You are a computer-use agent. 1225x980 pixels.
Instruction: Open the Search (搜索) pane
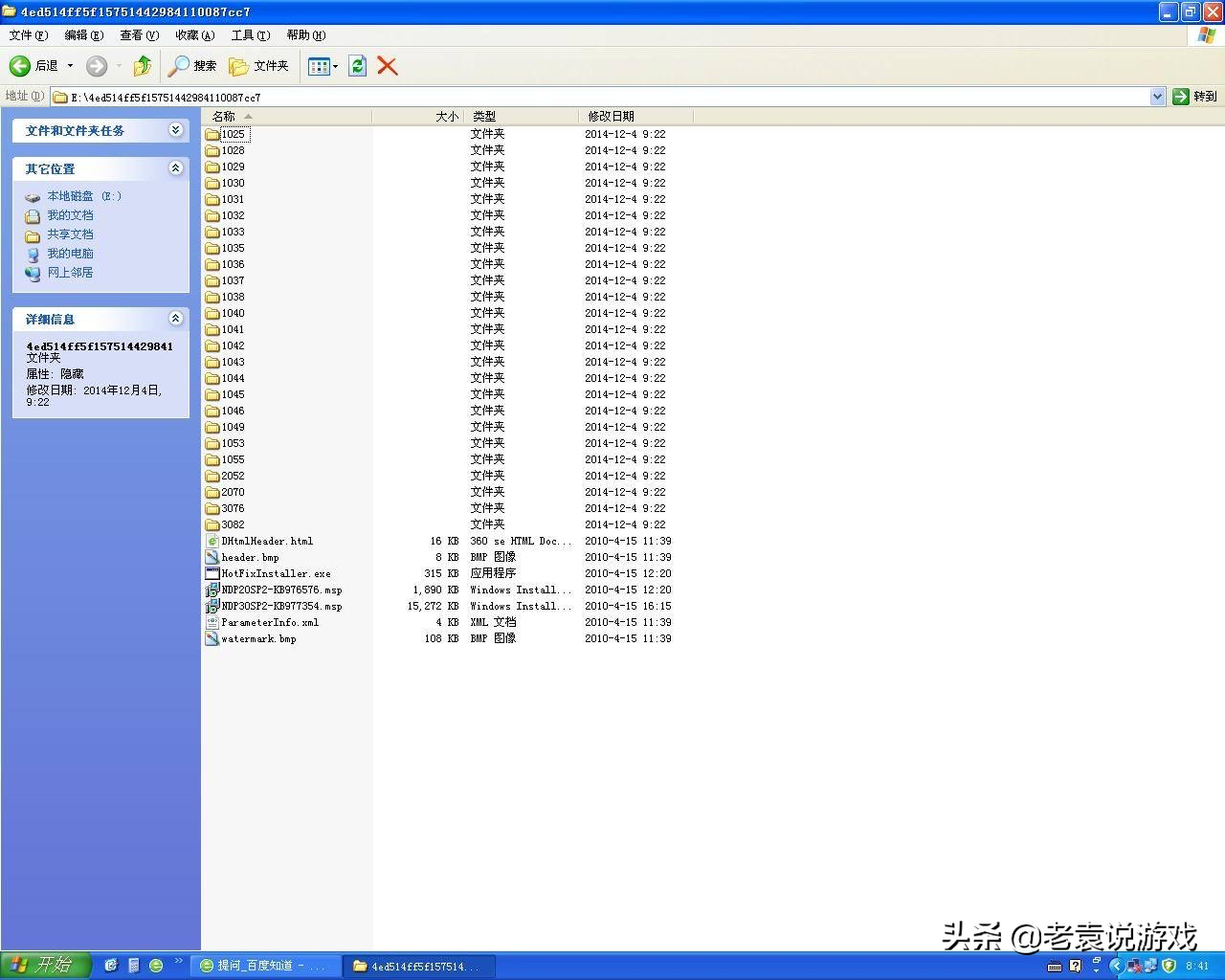point(192,66)
